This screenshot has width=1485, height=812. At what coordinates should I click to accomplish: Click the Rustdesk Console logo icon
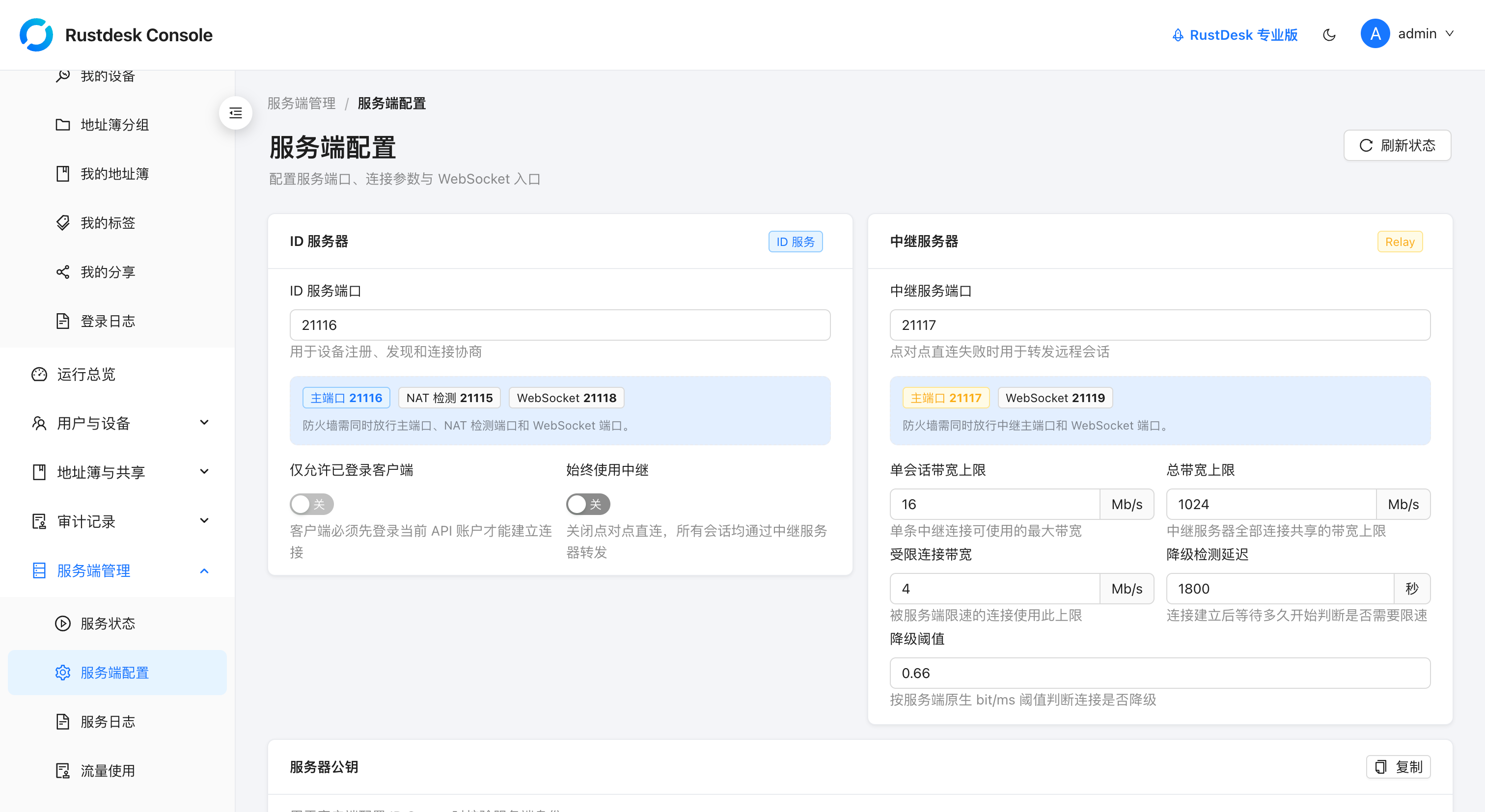pyautogui.click(x=36, y=34)
